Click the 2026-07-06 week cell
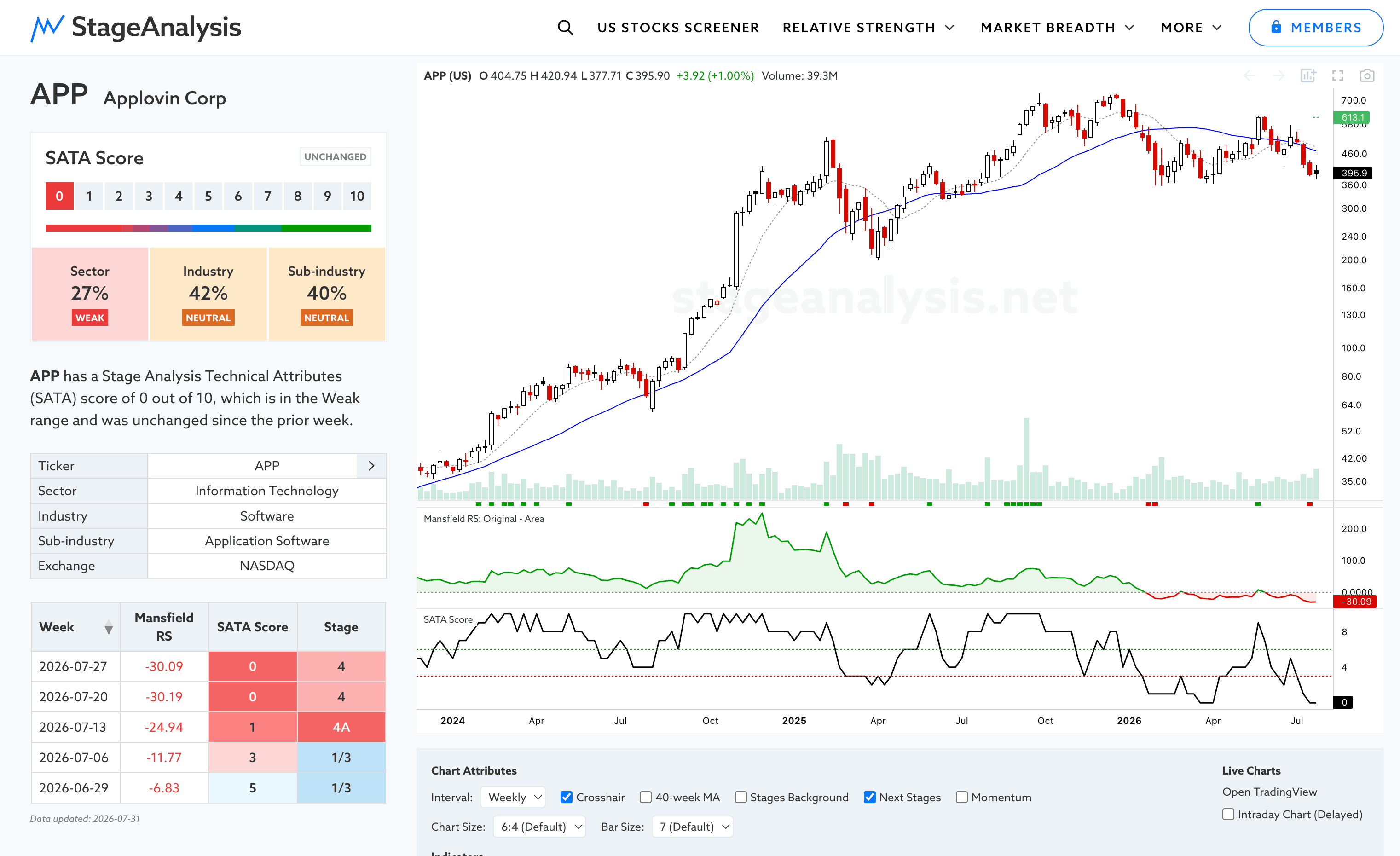This screenshot has width=1400, height=856. point(75,758)
